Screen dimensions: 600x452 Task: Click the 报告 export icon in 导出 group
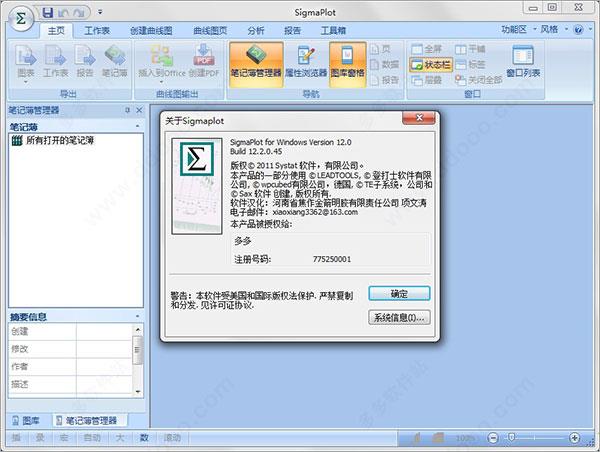(85, 60)
